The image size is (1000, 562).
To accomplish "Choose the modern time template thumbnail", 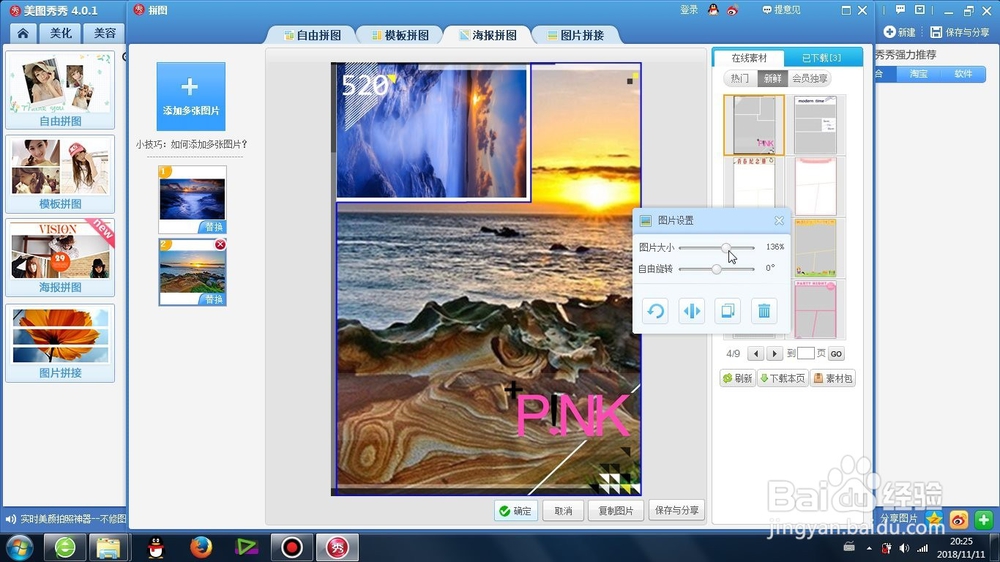I will click(x=816, y=125).
